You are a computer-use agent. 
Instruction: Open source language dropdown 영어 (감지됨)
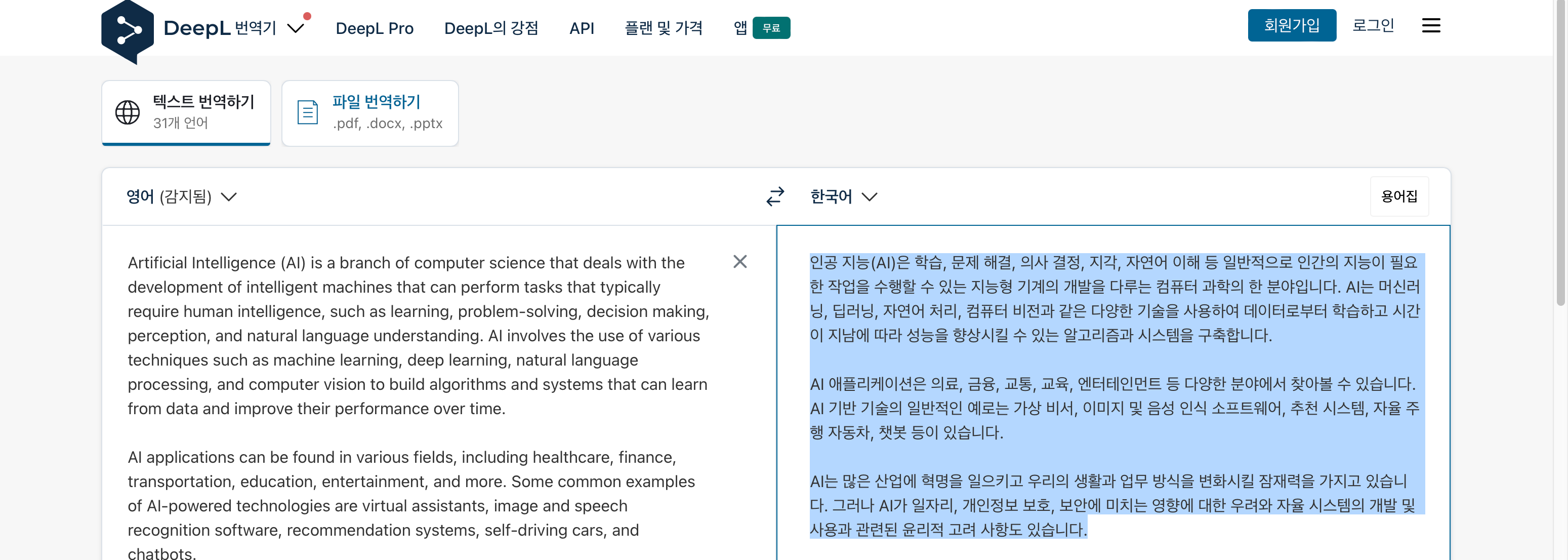181,196
